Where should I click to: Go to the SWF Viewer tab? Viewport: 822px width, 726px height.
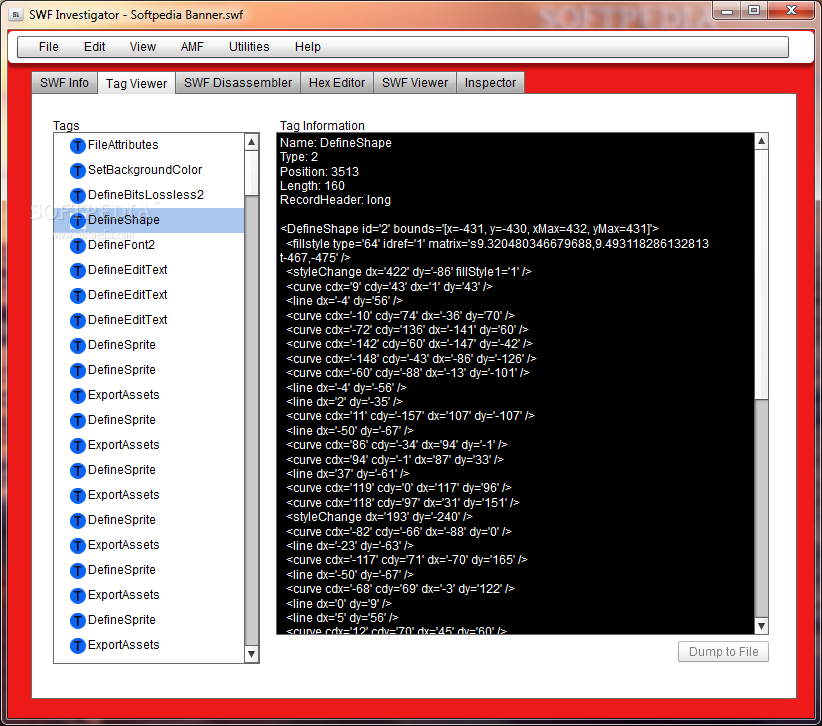click(x=415, y=83)
